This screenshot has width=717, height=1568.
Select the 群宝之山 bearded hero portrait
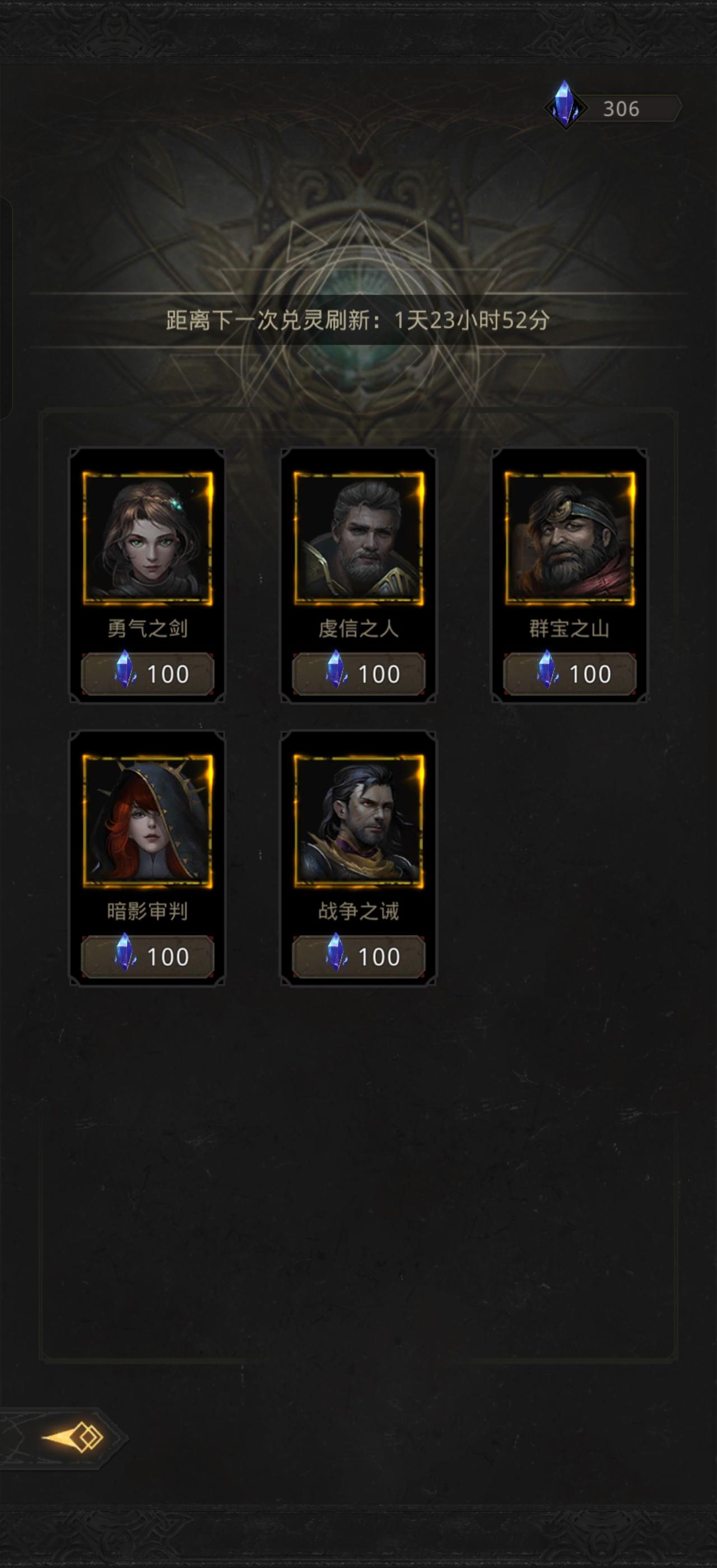pyautogui.click(x=570, y=538)
